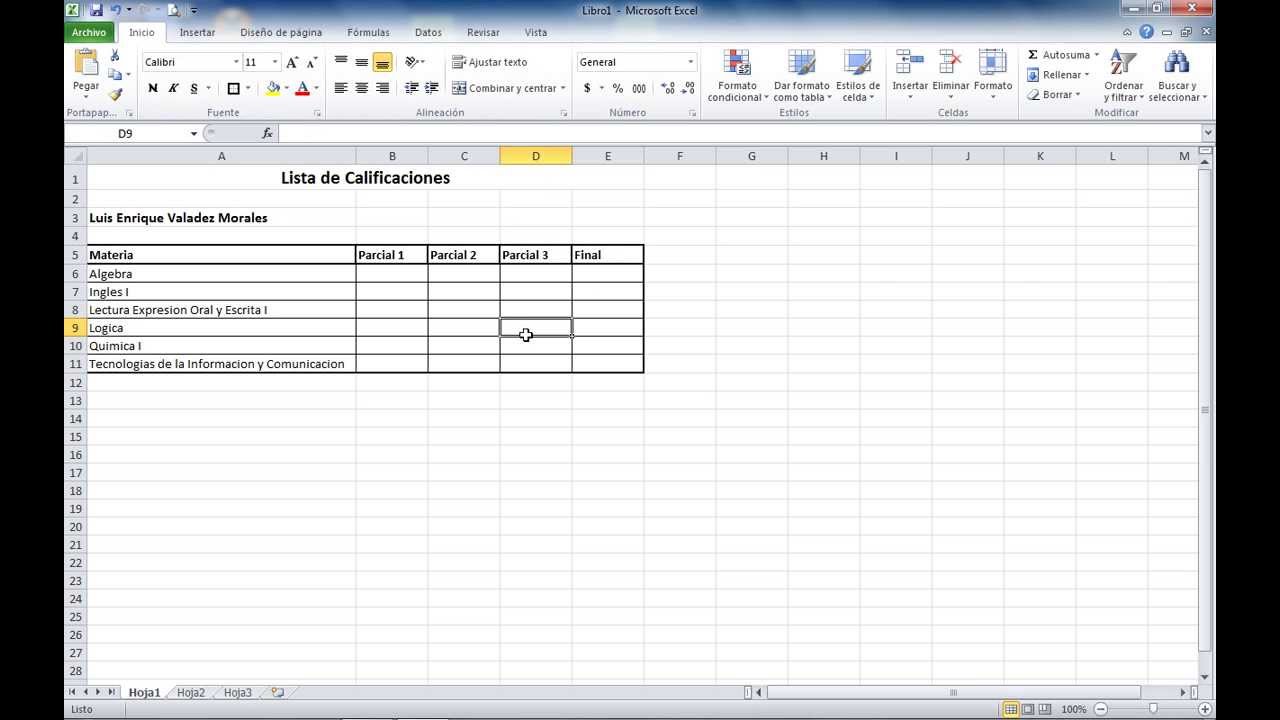1280x720 pixels.
Task: Switch to the Revisar tab
Action: tap(483, 32)
